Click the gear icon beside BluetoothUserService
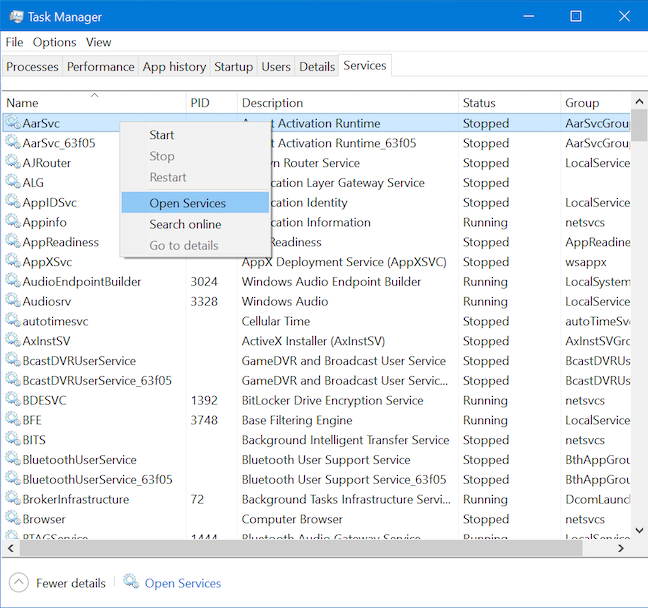Screen dimensions: 648x608 [x=13, y=459]
